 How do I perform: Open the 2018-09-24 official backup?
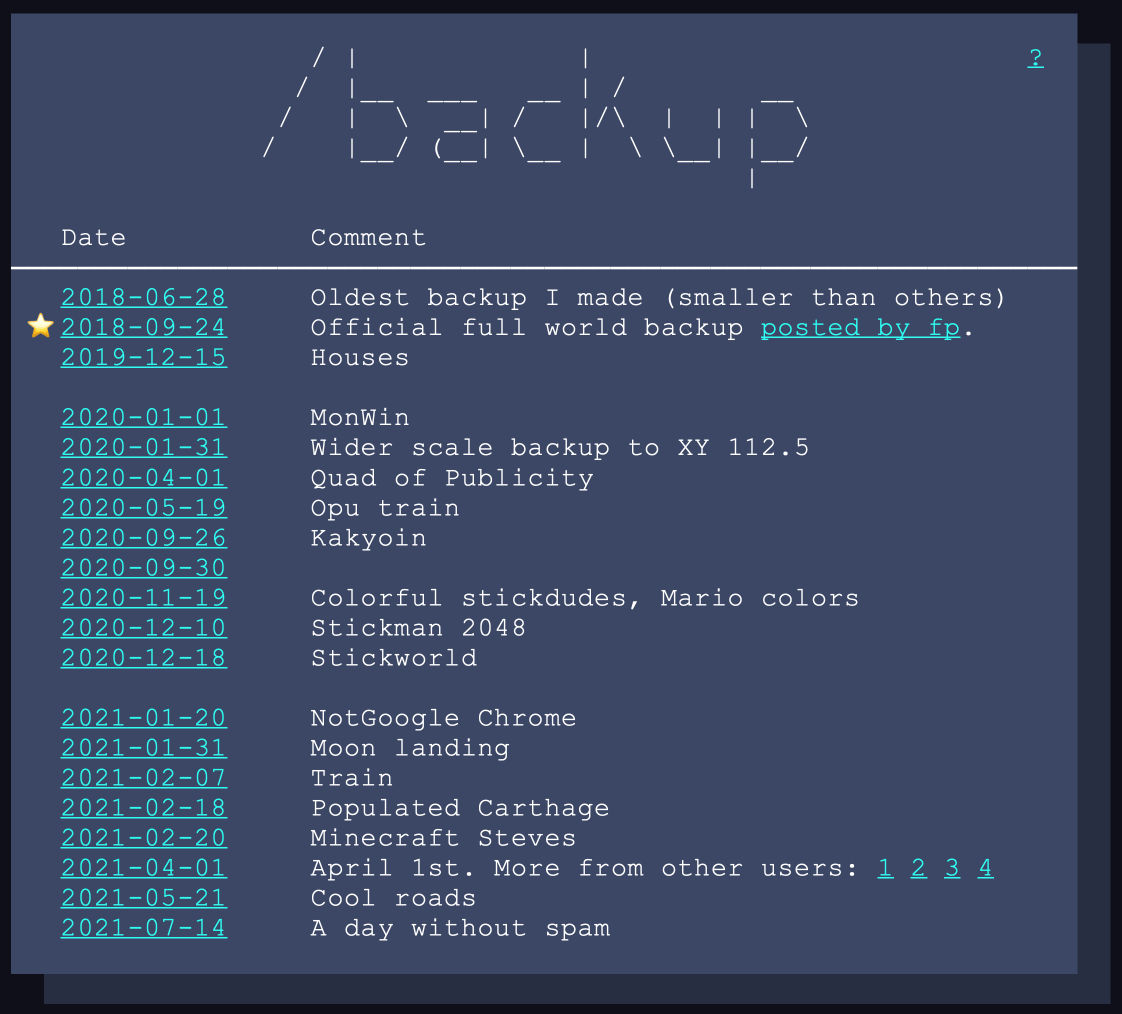143,328
